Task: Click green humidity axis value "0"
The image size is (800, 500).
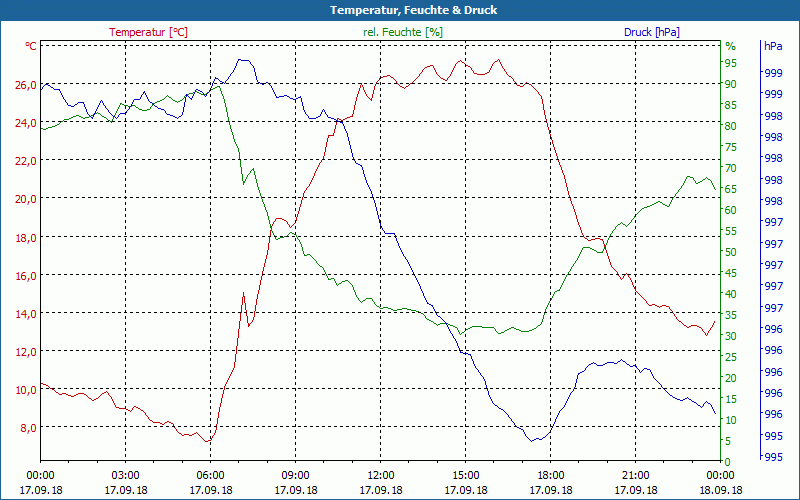Action: (728, 462)
